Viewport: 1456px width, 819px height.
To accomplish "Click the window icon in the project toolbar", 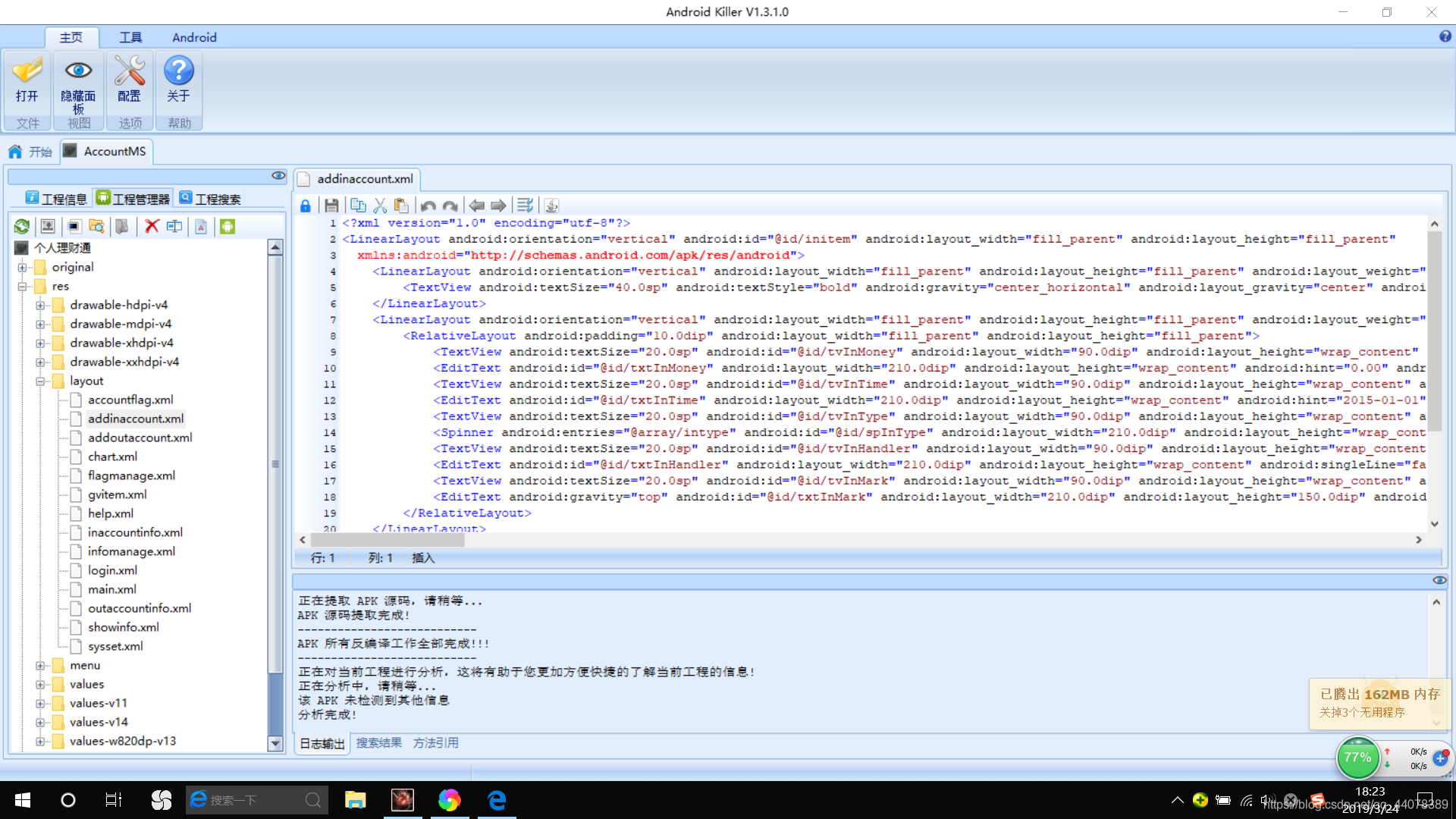I will click(74, 226).
